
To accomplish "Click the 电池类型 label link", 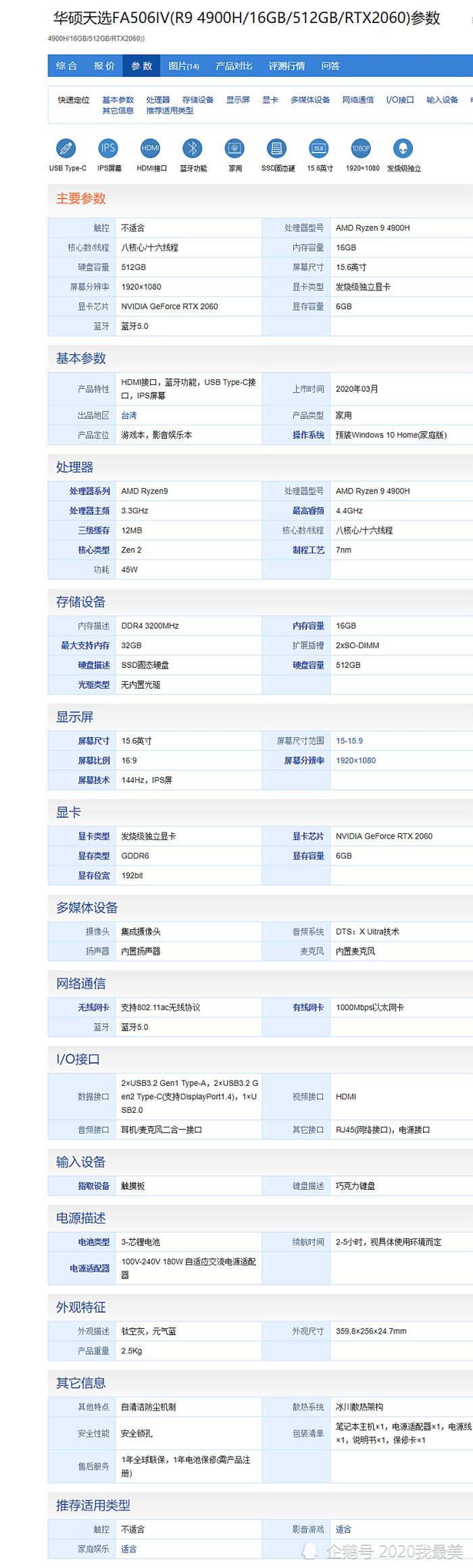I will (x=93, y=1242).
